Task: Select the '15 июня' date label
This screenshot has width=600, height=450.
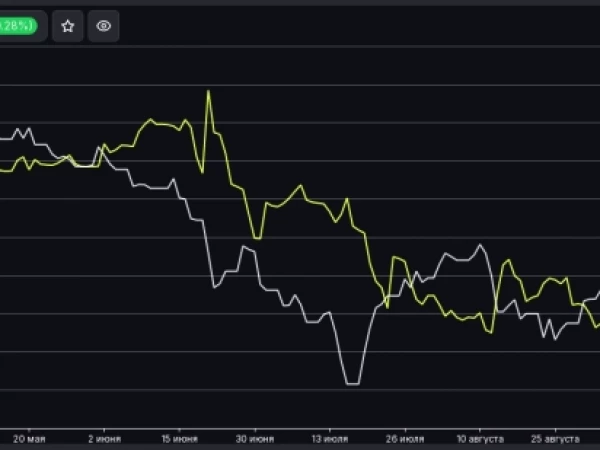Action: pyautogui.click(x=179, y=439)
